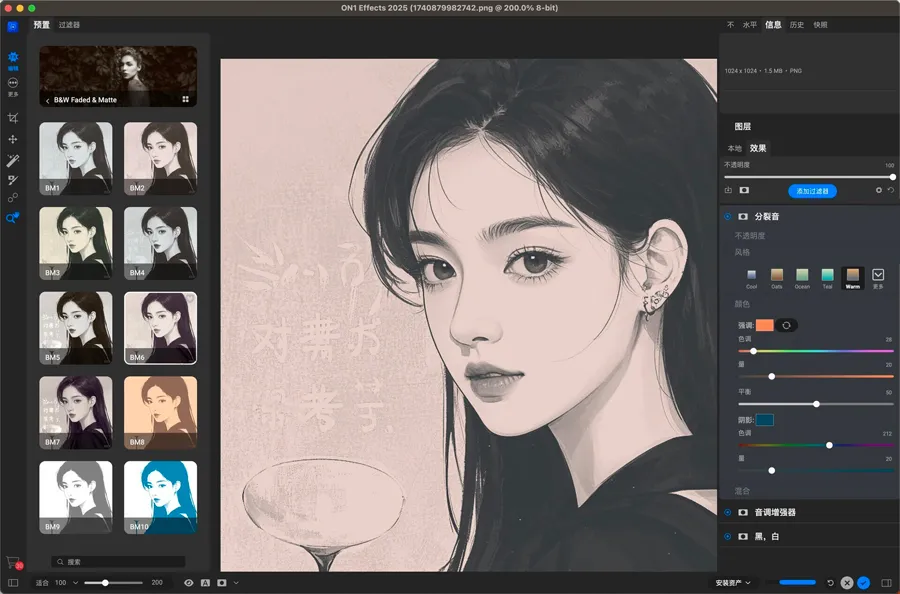Image resolution: width=900 pixels, height=594 pixels.
Task: Select the Crop tool in left toolbar
Action: pos(13,118)
